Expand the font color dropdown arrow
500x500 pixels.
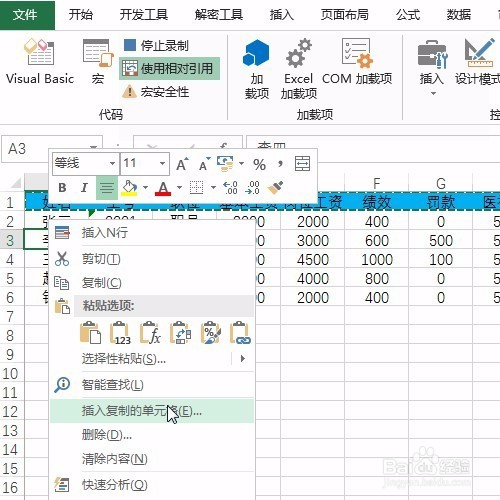(x=179, y=188)
